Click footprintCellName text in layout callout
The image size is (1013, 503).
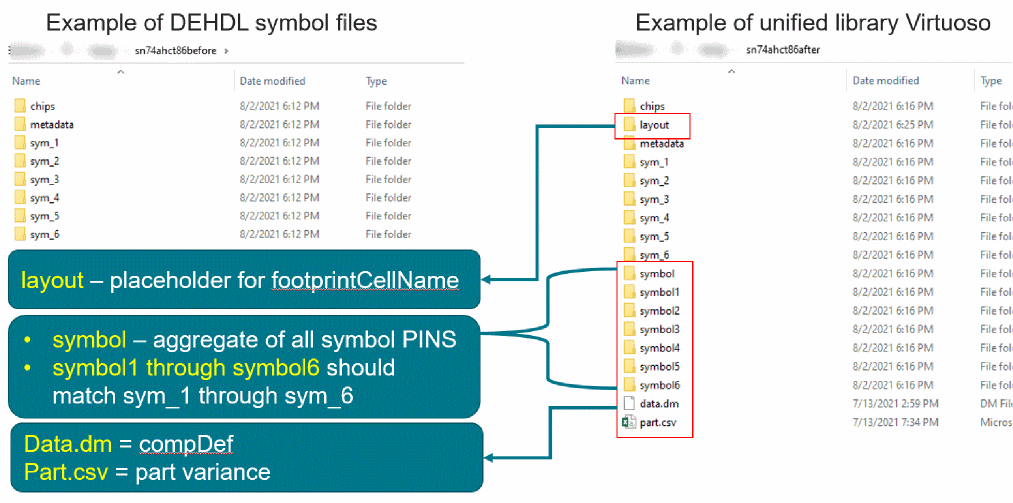(x=365, y=280)
